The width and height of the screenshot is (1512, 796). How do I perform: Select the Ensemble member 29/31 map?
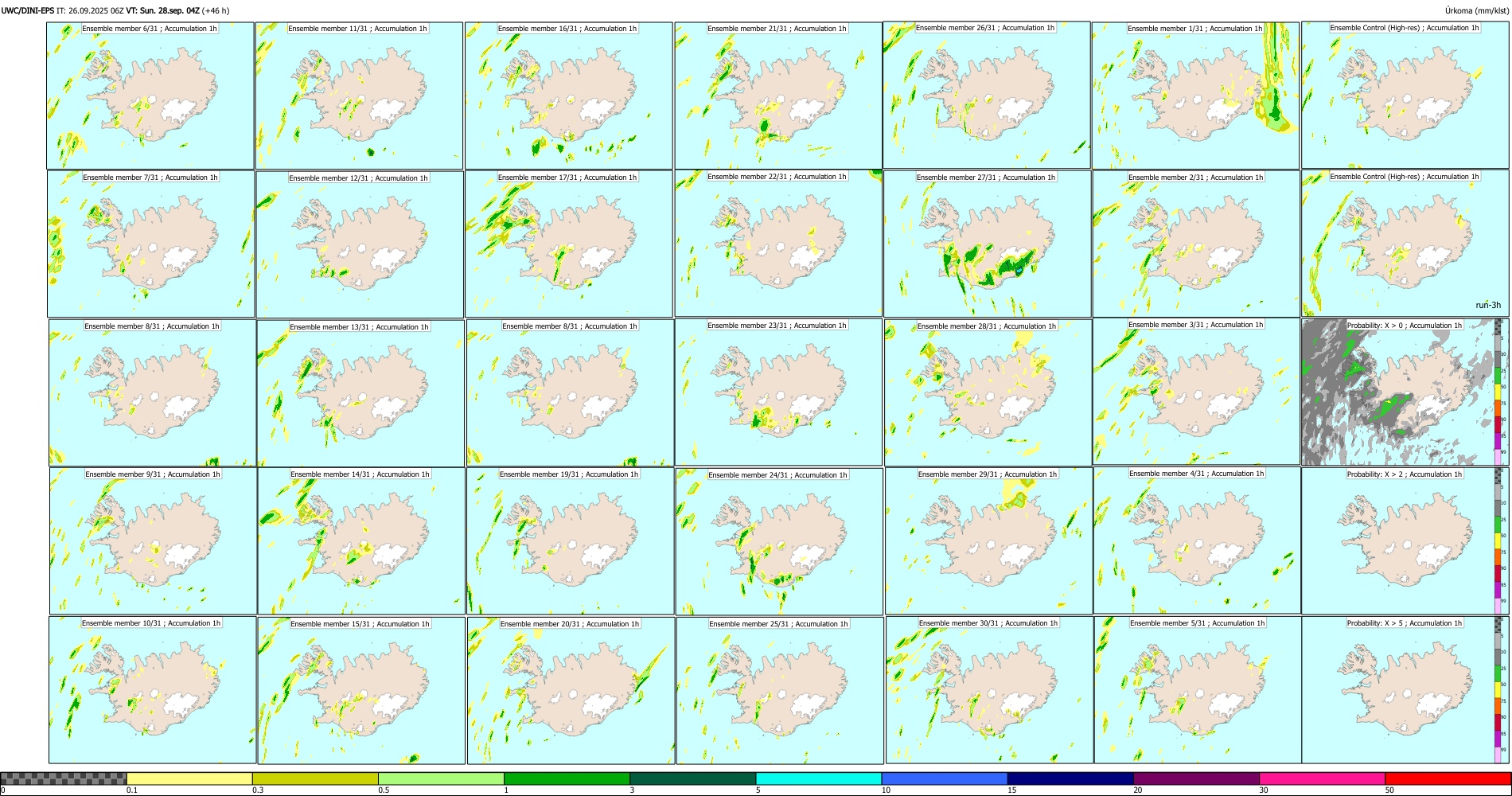click(x=988, y=540)
